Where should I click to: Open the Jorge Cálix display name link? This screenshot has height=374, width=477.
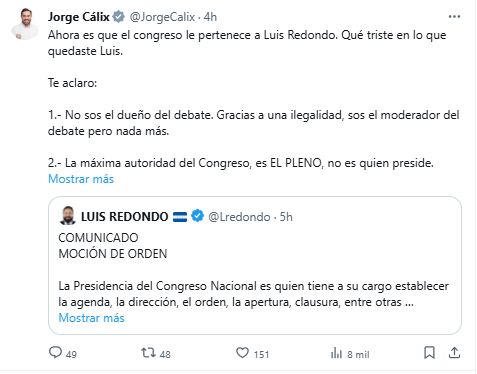(79, 17)
